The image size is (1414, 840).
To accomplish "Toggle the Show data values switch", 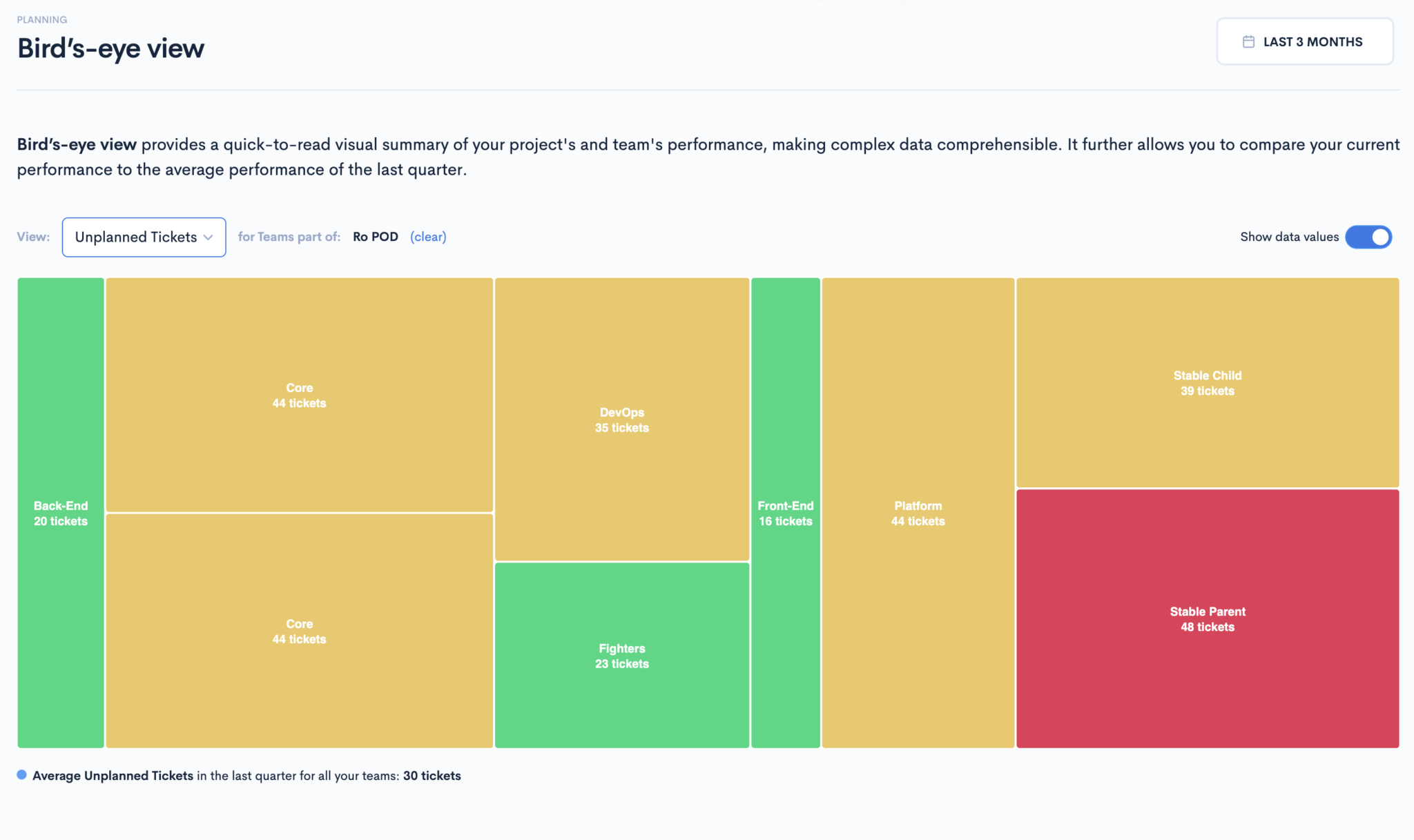I will [x=1368, y=237].
